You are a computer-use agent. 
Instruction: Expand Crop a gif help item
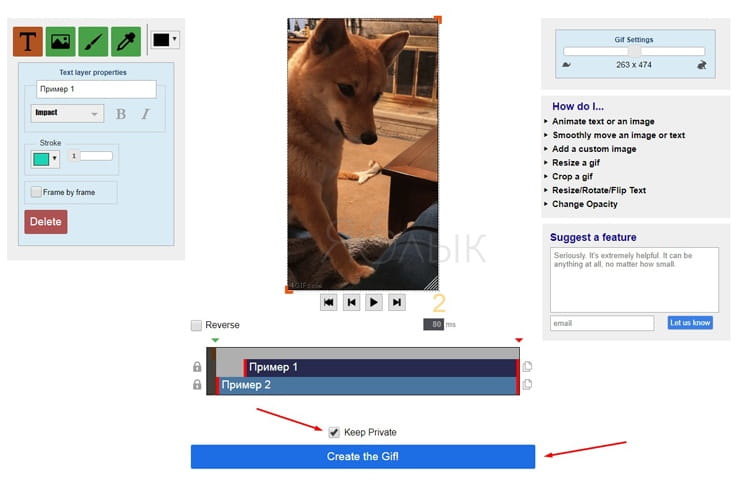572,177
